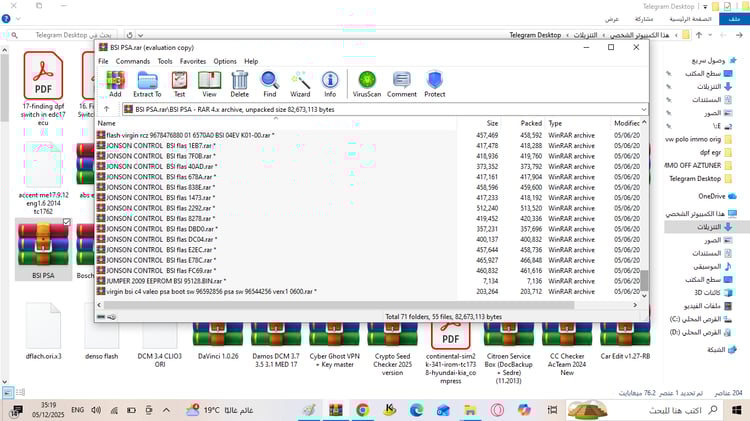The width and height of the screenshot is (750, 421).
Task: Click the volume speaker tray icon
Action: 96,410
